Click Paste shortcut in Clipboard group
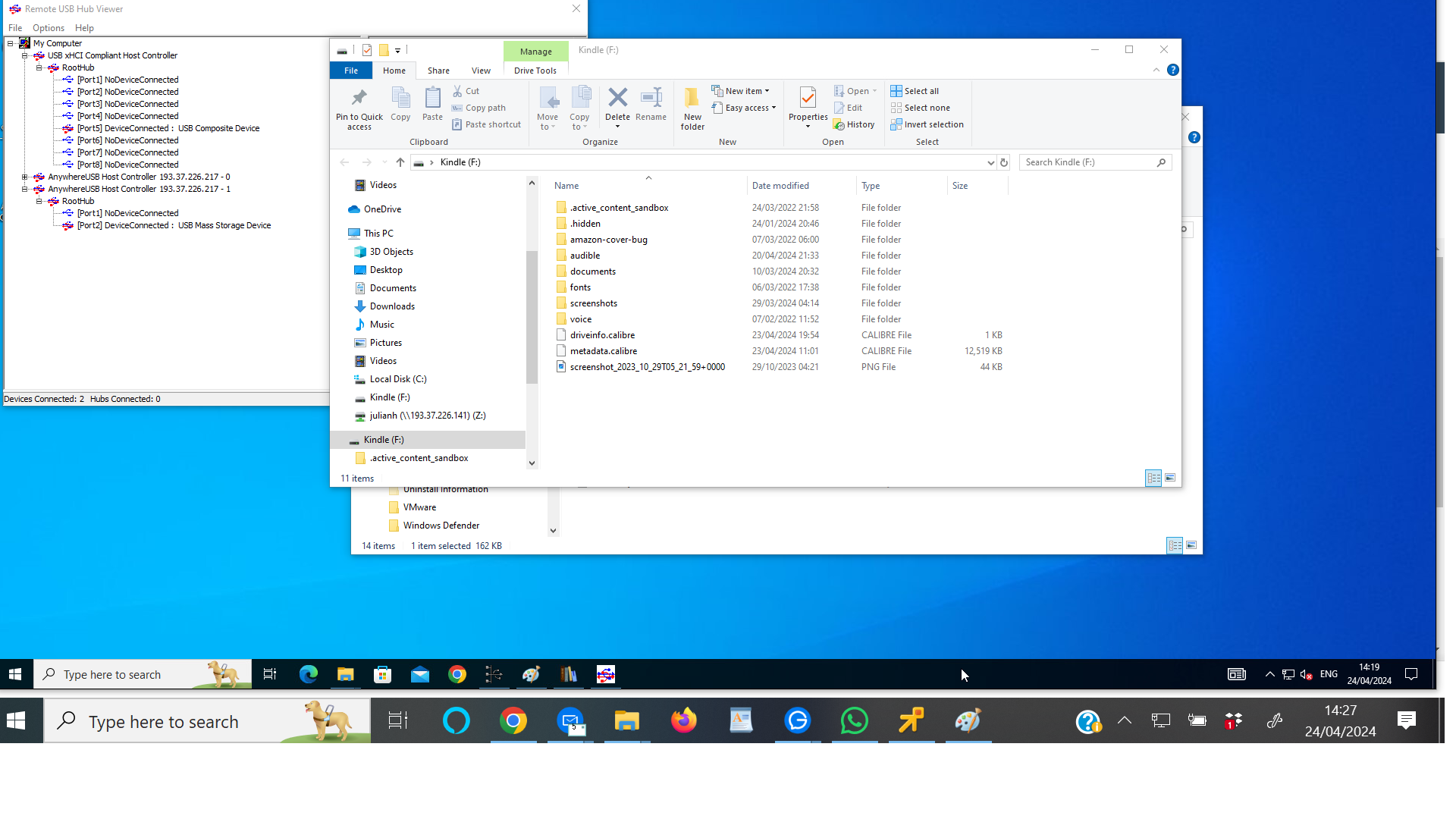 tap(486, 124)
